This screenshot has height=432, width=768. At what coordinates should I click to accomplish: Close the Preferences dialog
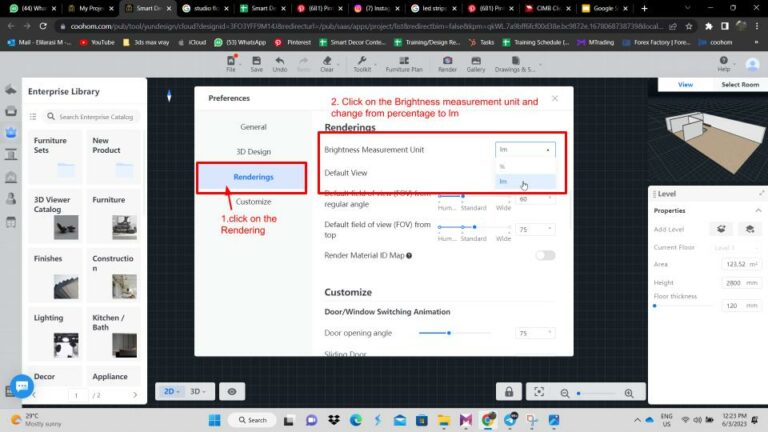[x=554, y=98]
